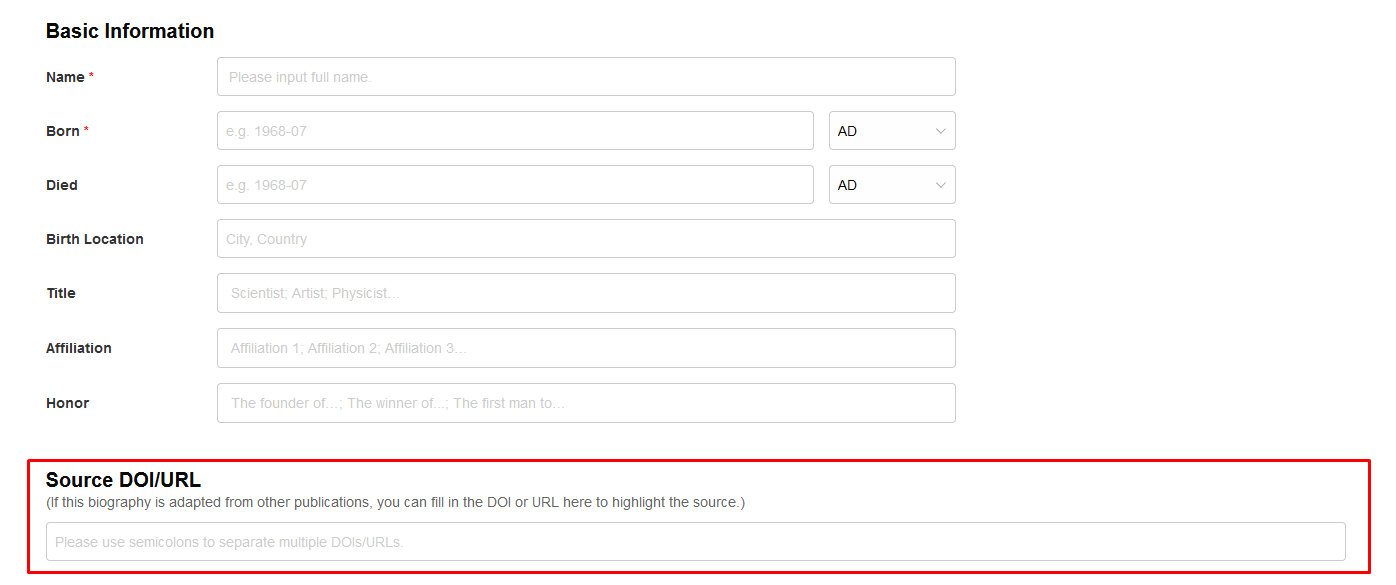This screenshot has width=1396, height=585.
Task: Click the Born field label
Action: (63, 131)
